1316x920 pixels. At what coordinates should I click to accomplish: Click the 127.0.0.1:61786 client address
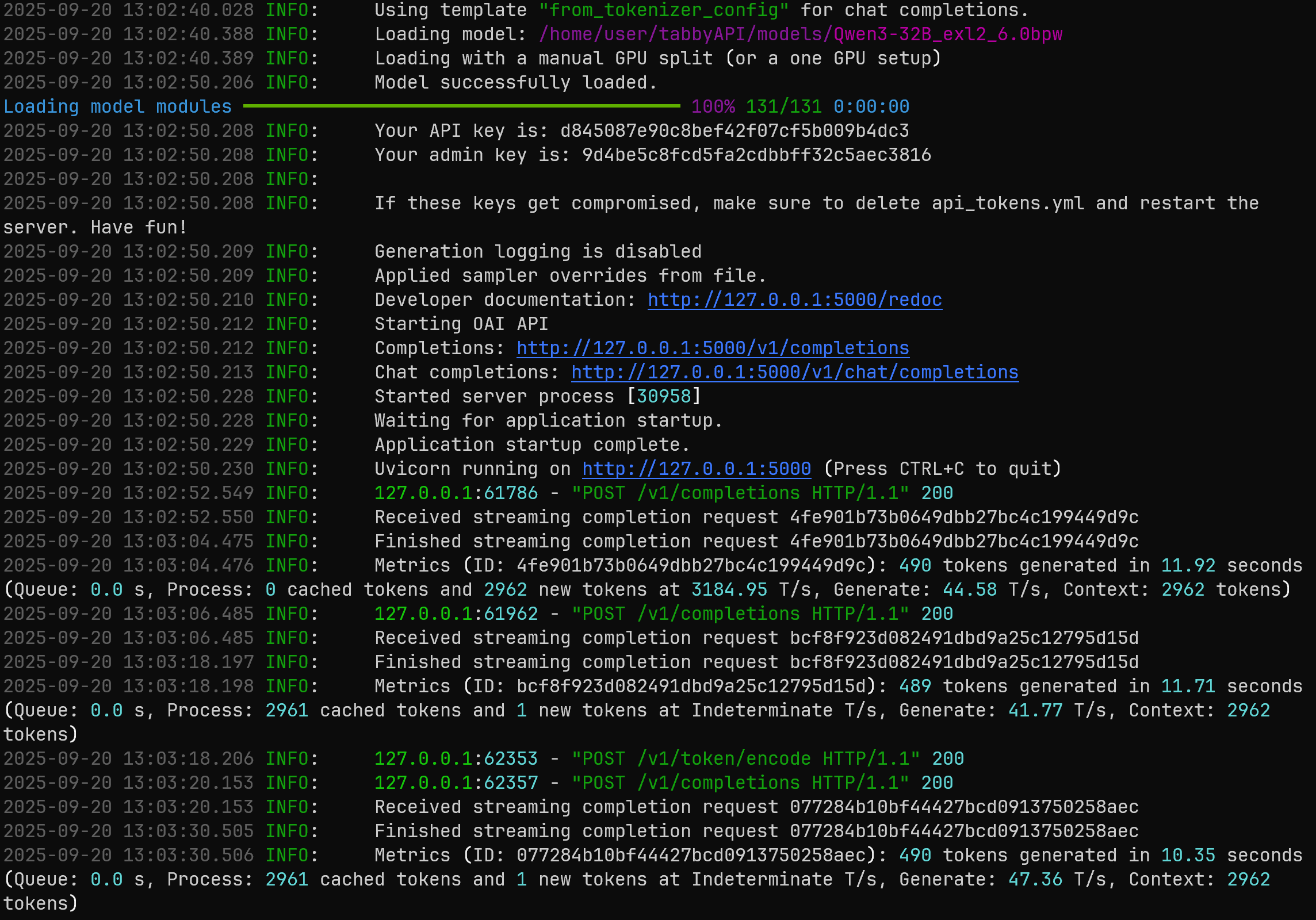click(456, 493)
